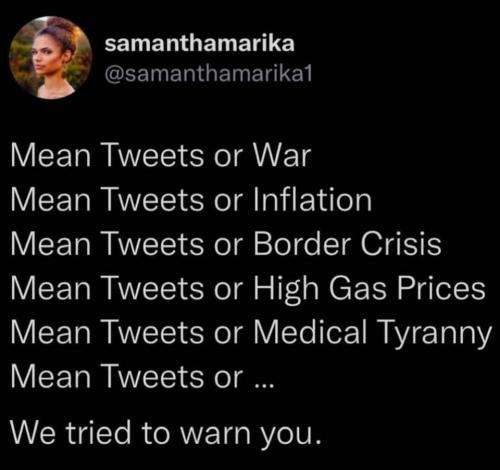Click the word 'Inflation'
The height and width of the screenshot is (470, 500).
point(313,200)
